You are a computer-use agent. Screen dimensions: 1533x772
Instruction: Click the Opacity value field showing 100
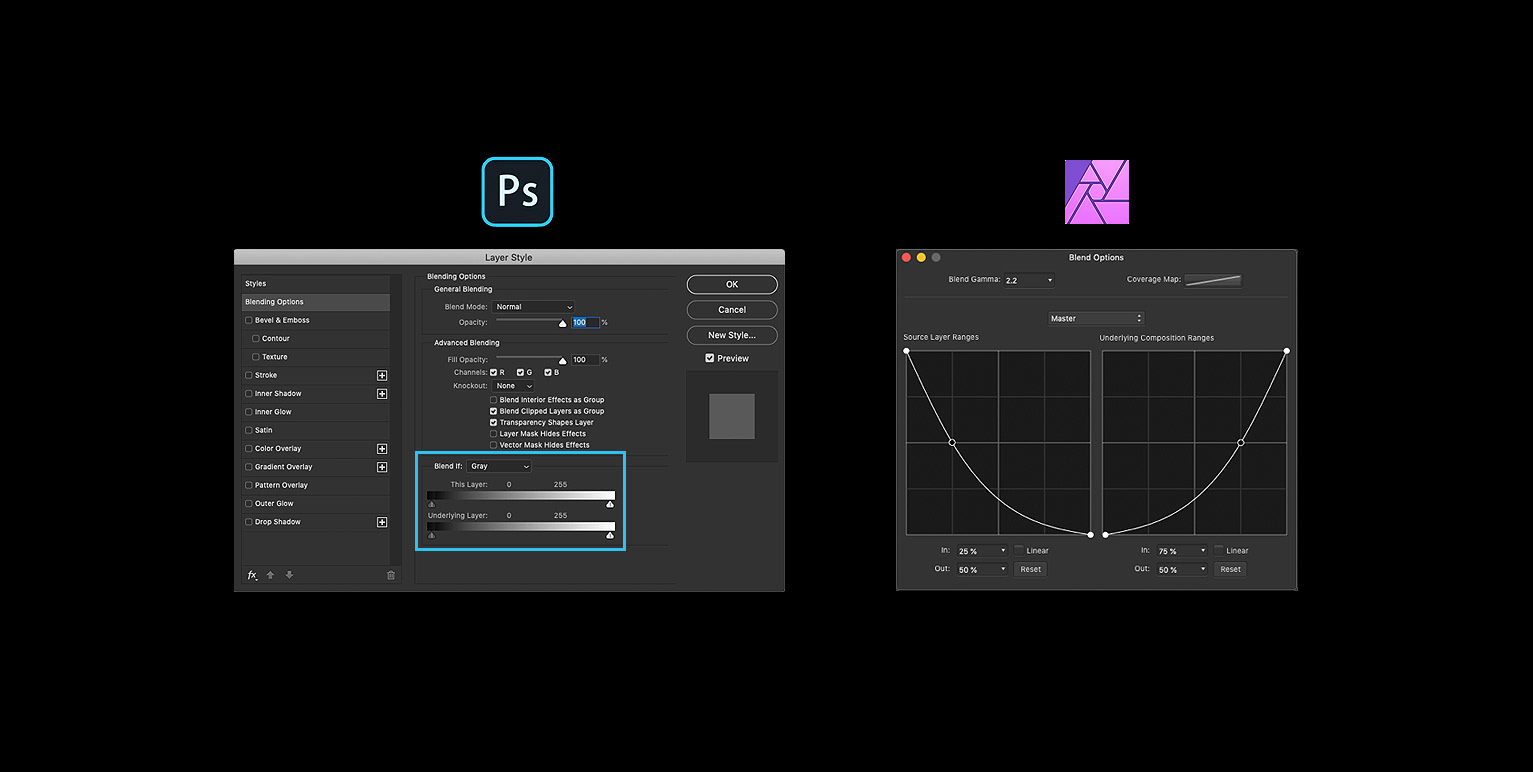[x=585, y=323]
